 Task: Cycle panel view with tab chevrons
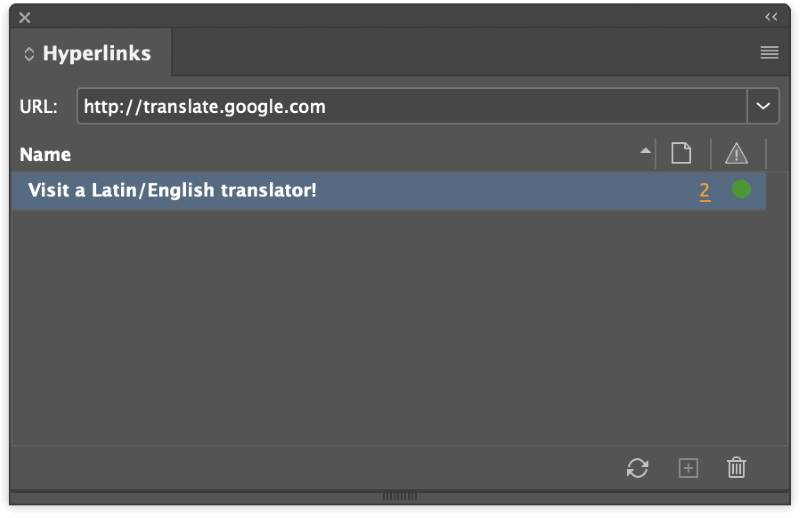pyautogui.click(x=29, y=54)
